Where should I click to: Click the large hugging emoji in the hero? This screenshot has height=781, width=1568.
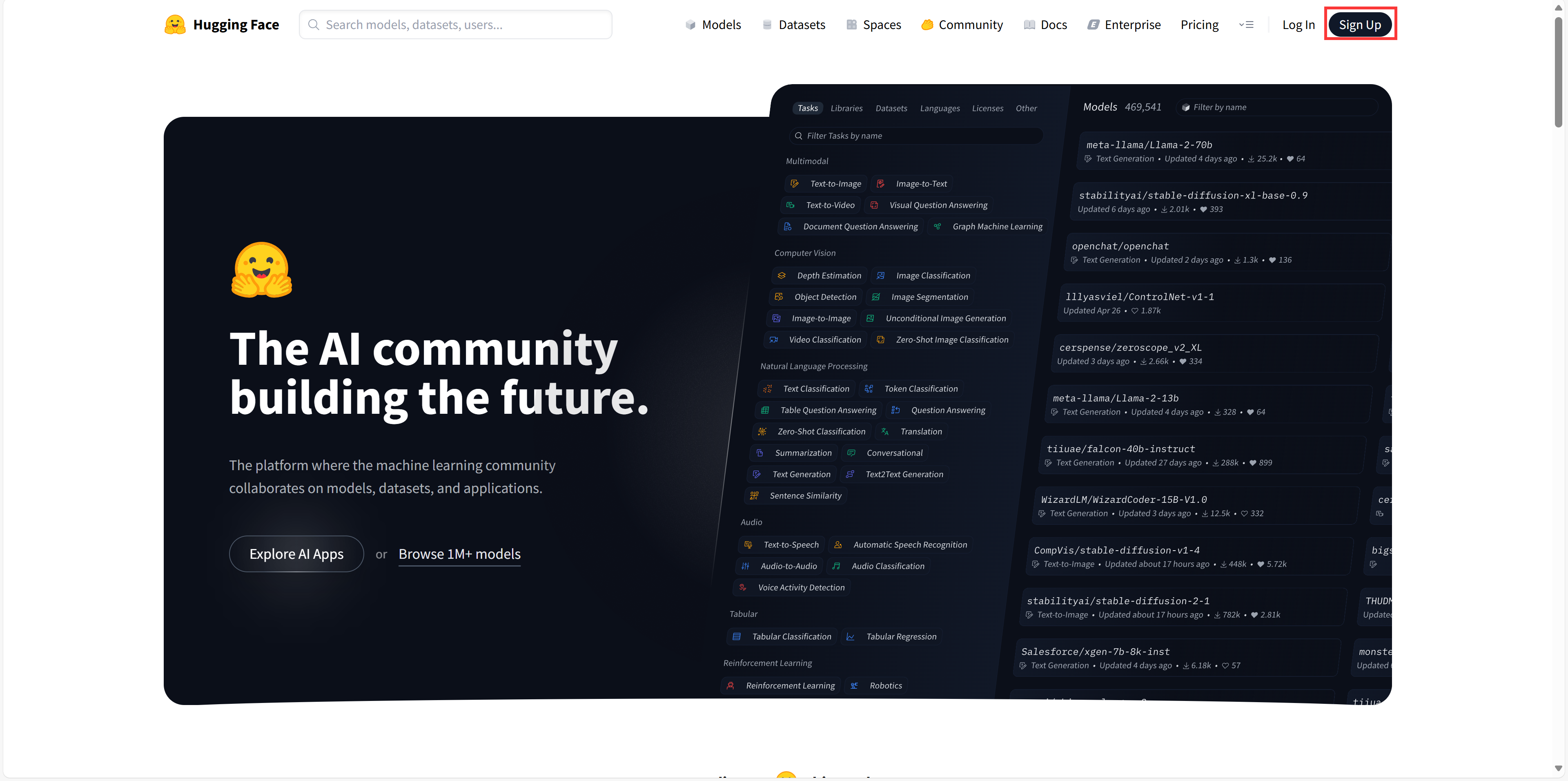[x=262, y=270]
